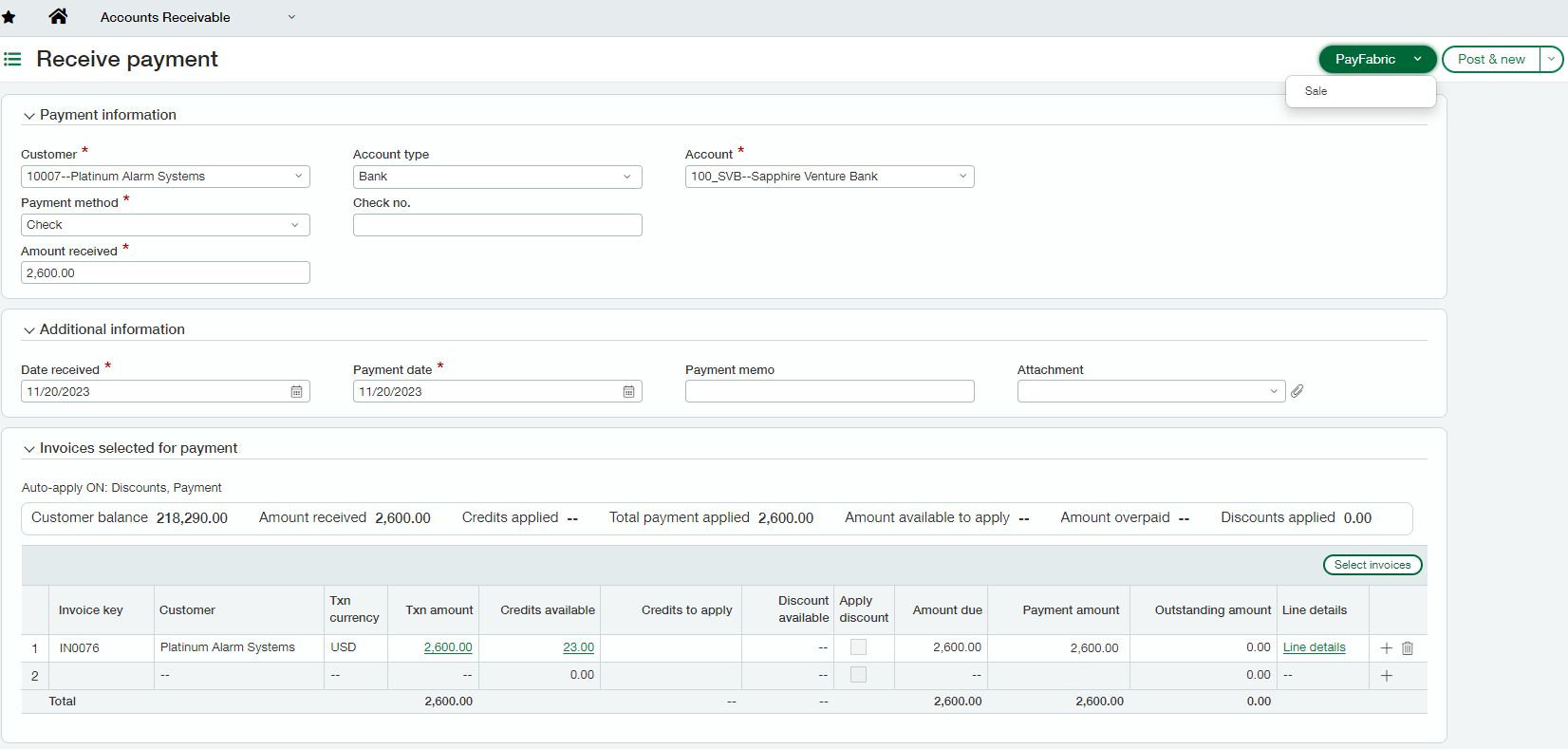Expand the Post & new dropdown arrow
Image resolution: width=1568 pixels, height=749 pixels.
coord(1551,59)
